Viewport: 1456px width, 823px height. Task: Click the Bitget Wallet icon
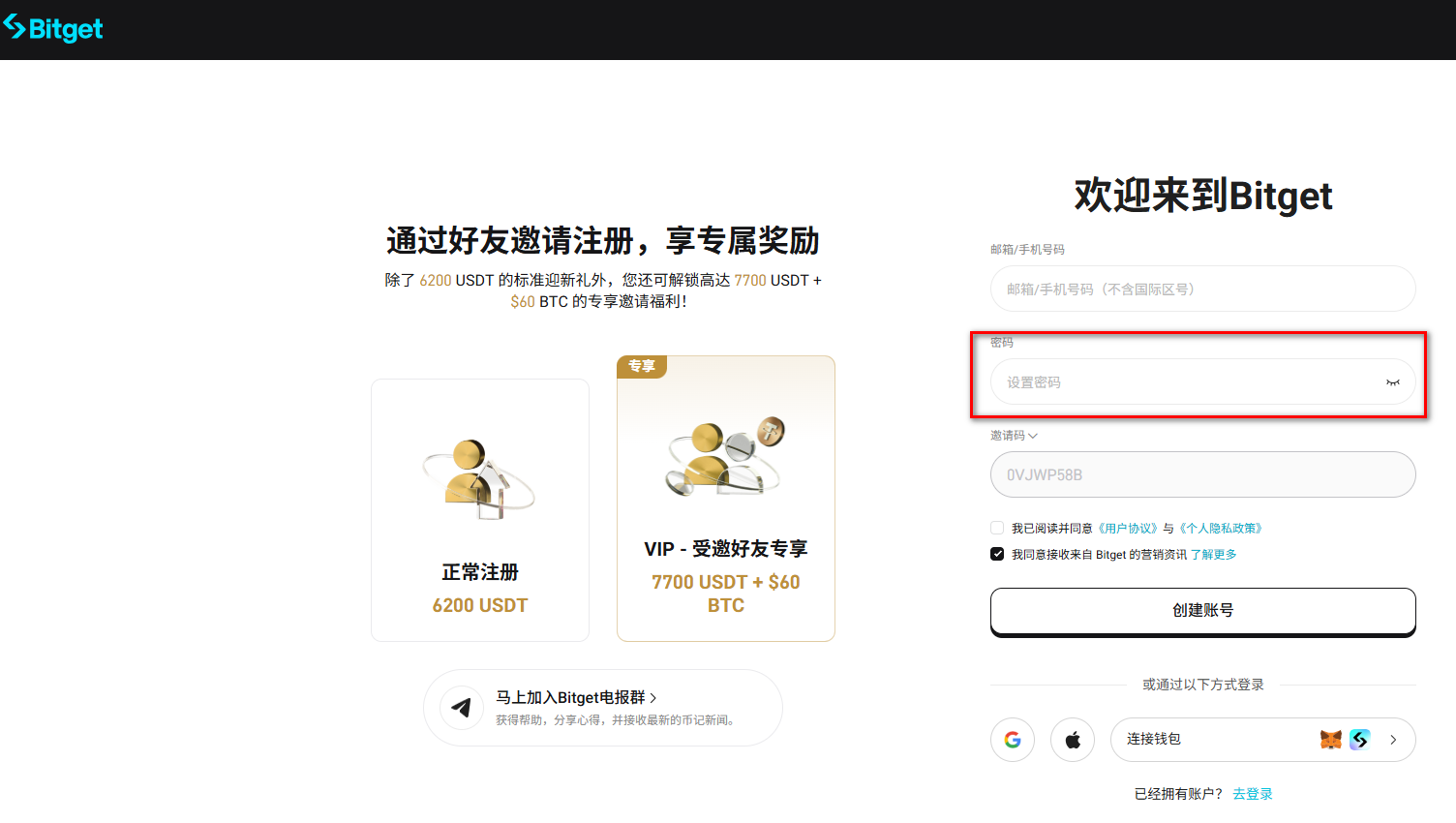click(x=1360, y=740)
